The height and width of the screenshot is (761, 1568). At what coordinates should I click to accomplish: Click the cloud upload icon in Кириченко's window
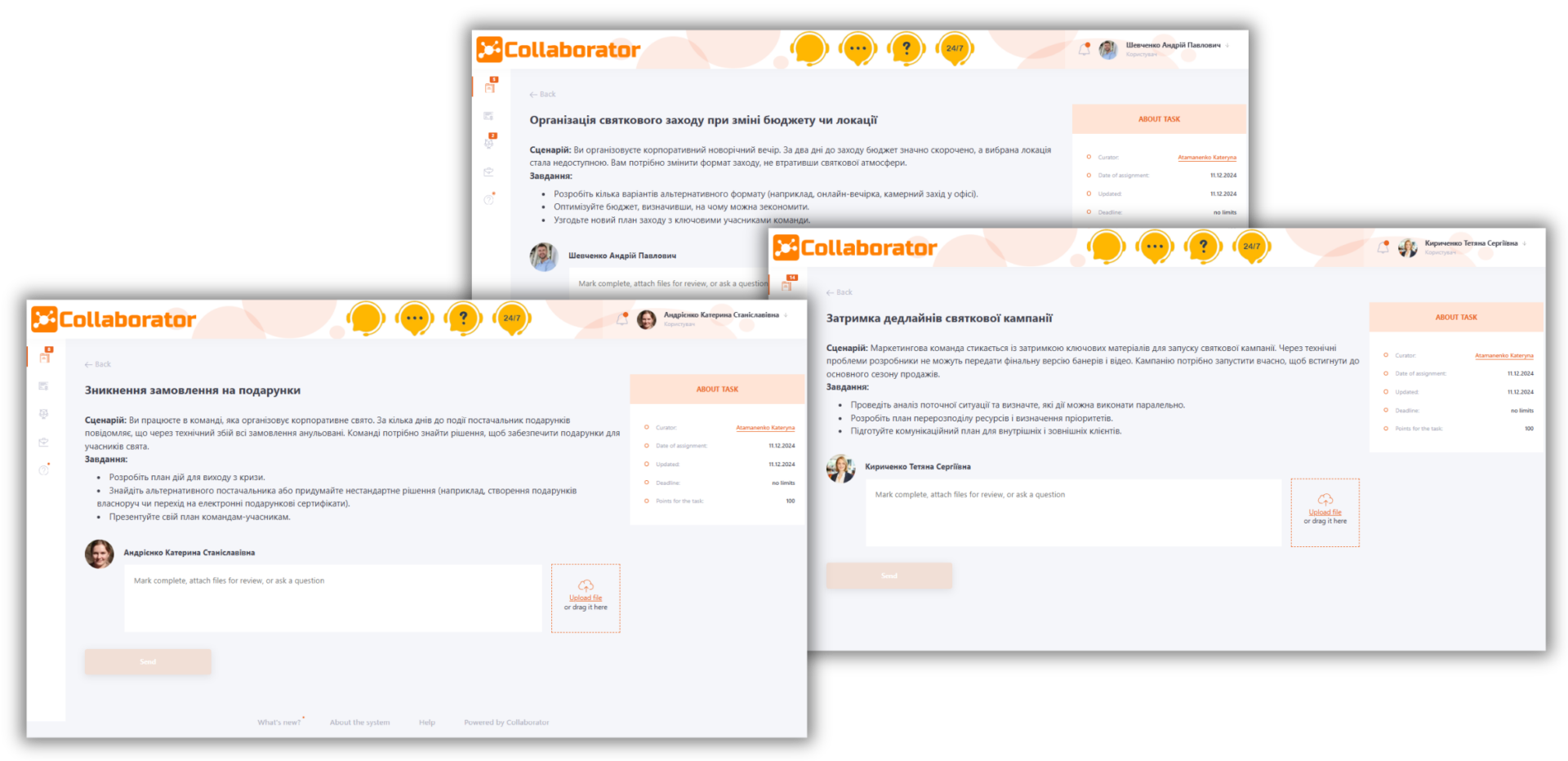[1325, 499]
